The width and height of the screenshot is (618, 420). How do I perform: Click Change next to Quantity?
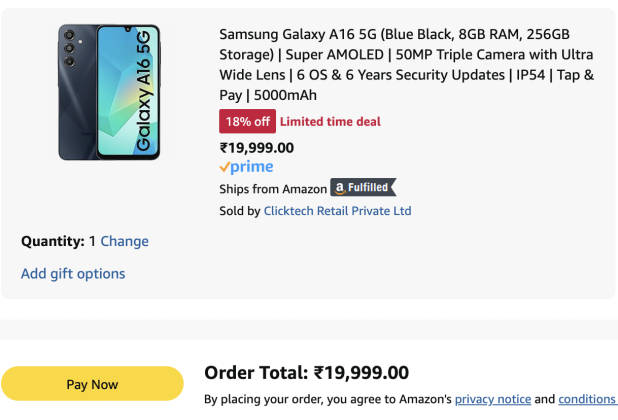[124, 241]
